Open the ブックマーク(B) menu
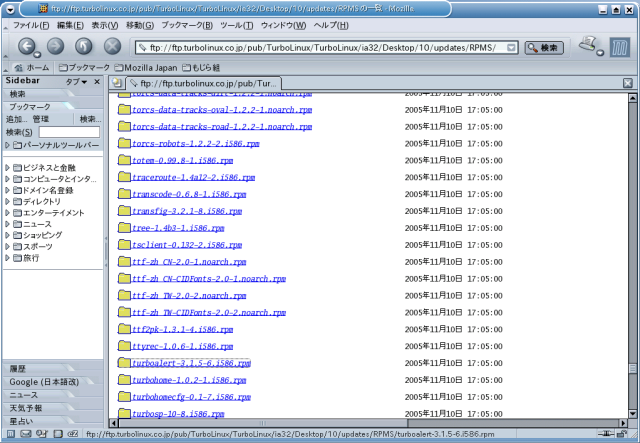 point(187,25)
